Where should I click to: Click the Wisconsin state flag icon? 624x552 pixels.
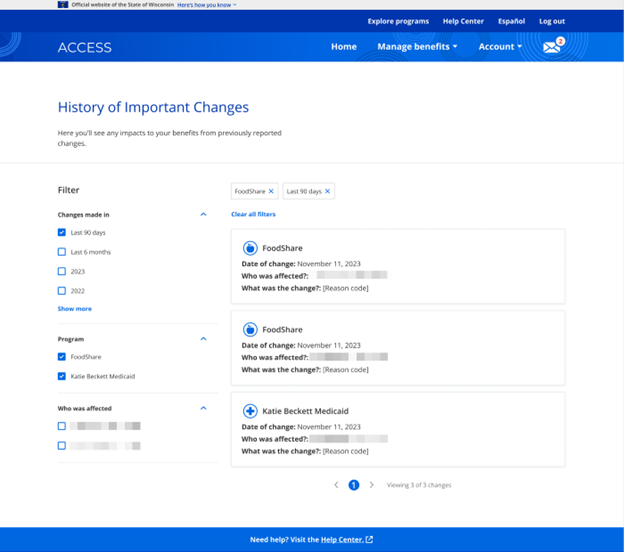tap(63, 5)
